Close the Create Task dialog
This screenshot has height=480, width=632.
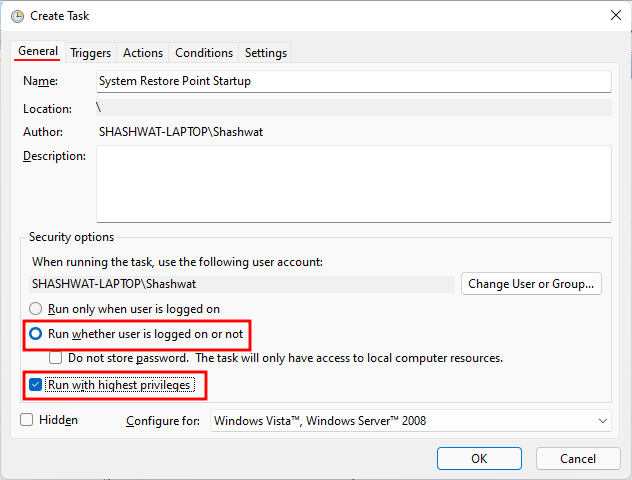[x=612, y=15]
